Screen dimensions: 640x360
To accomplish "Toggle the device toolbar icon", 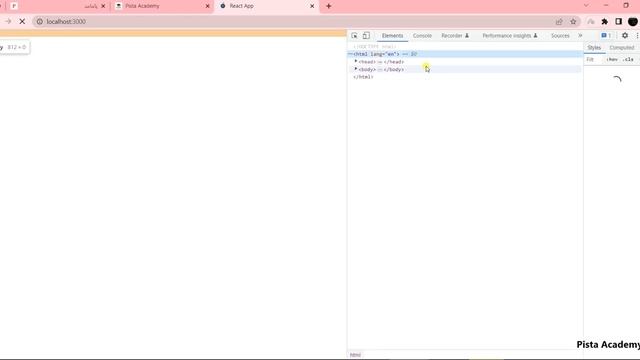I will pyautogui.click(x=366, y=36).
